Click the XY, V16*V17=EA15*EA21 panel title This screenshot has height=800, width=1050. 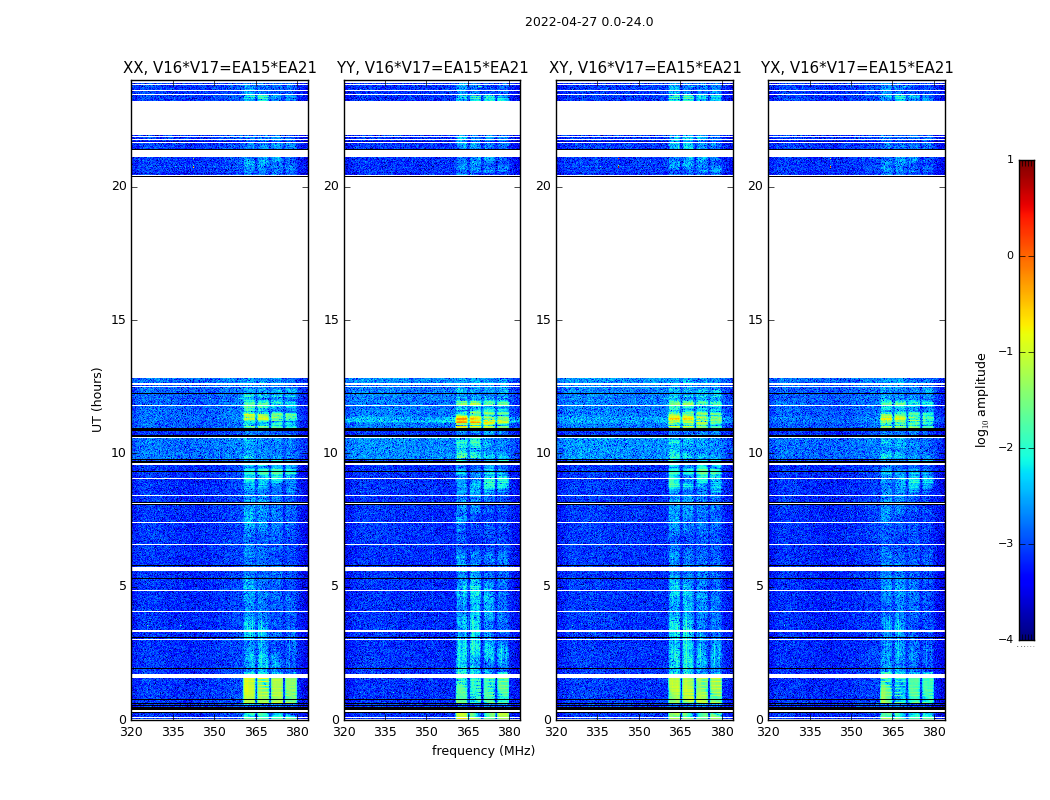tap(645, 68)
